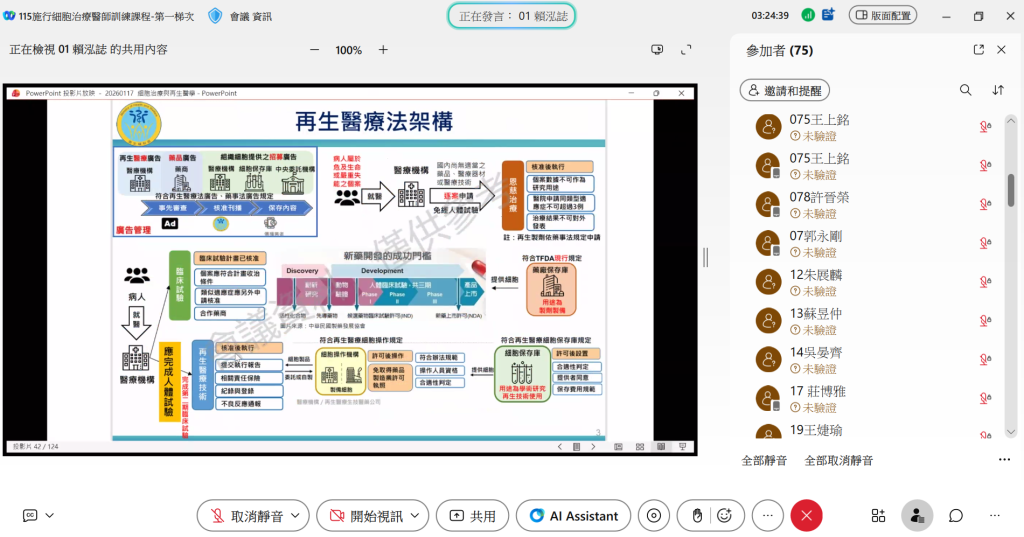Go to previous slide arrow in PowerPoint
The width and height of the screenshot is (1024, 537).
tap(560, 447)
